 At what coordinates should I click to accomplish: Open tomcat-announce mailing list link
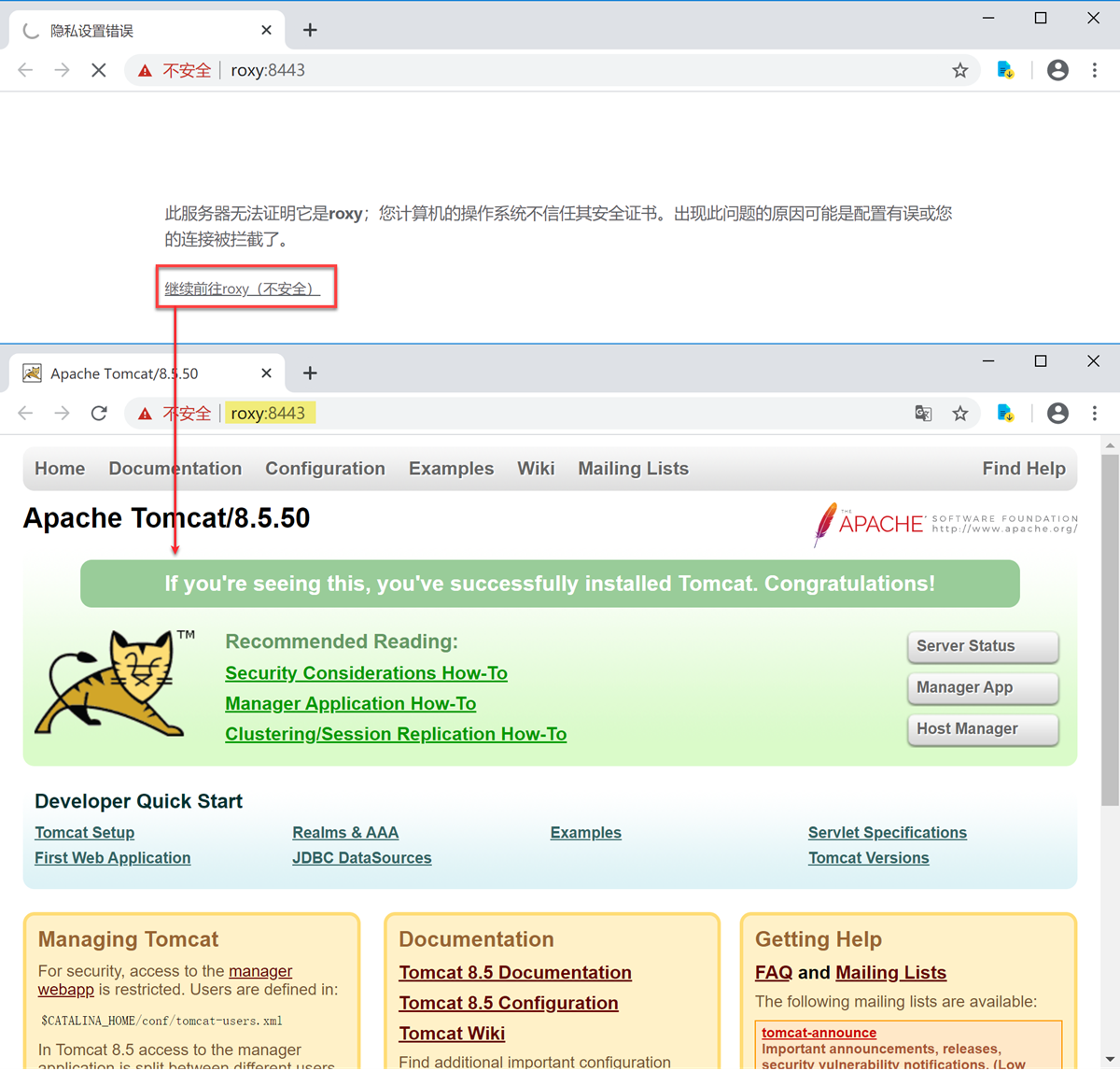click(x=819, y=1033)
